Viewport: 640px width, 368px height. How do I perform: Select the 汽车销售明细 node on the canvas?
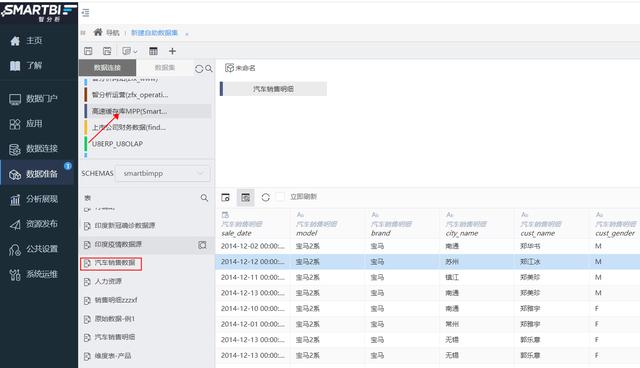tap(273, 89)
